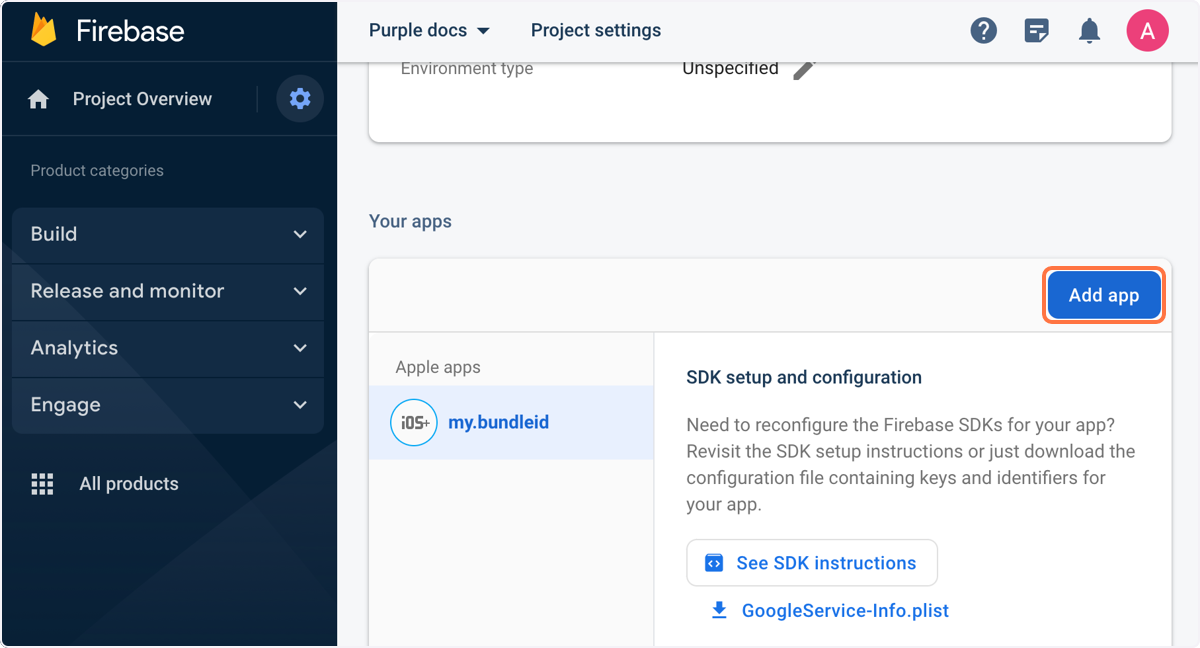
Task: Open the release notes feedback icon
Action: pos(1037,31)
